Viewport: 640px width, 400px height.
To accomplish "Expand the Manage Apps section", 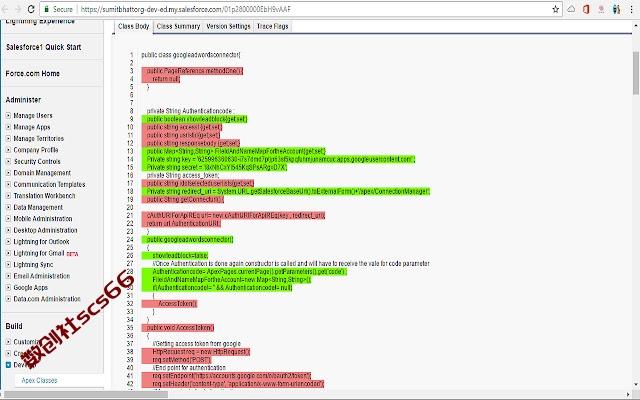I will tap(8, 127).
